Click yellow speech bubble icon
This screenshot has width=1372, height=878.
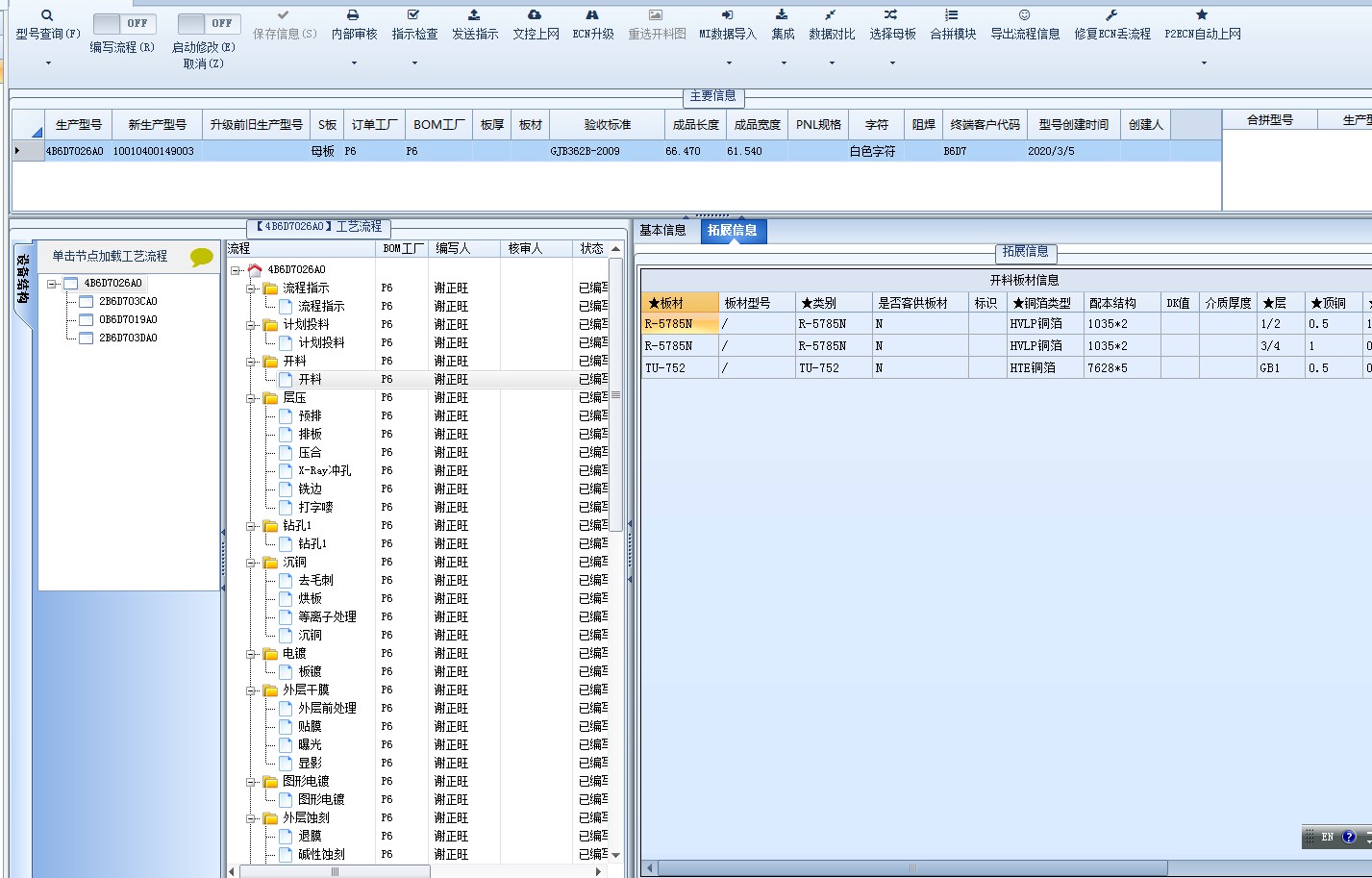click(201, 257)
